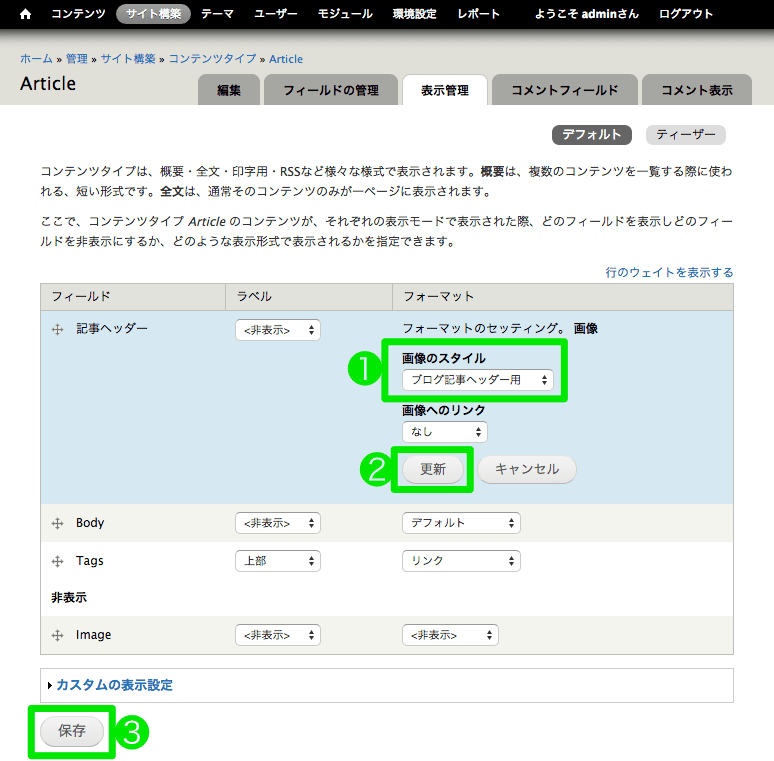774x761 pixels.
Task: Open format dropdown for Tags
Action: click(461, 561)
